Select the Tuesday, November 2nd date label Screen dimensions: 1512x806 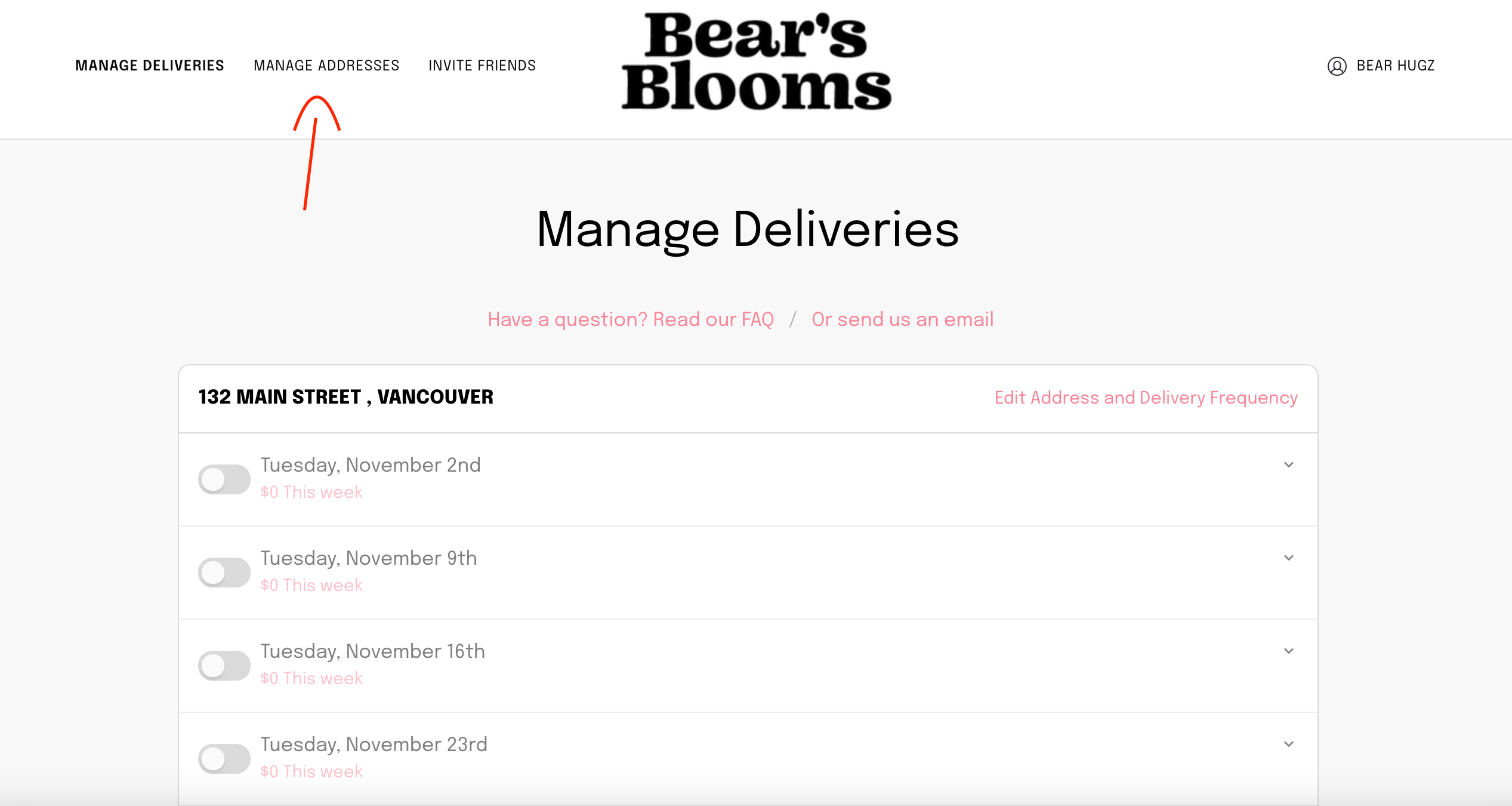pyautogui.click(x=371, y=465)
